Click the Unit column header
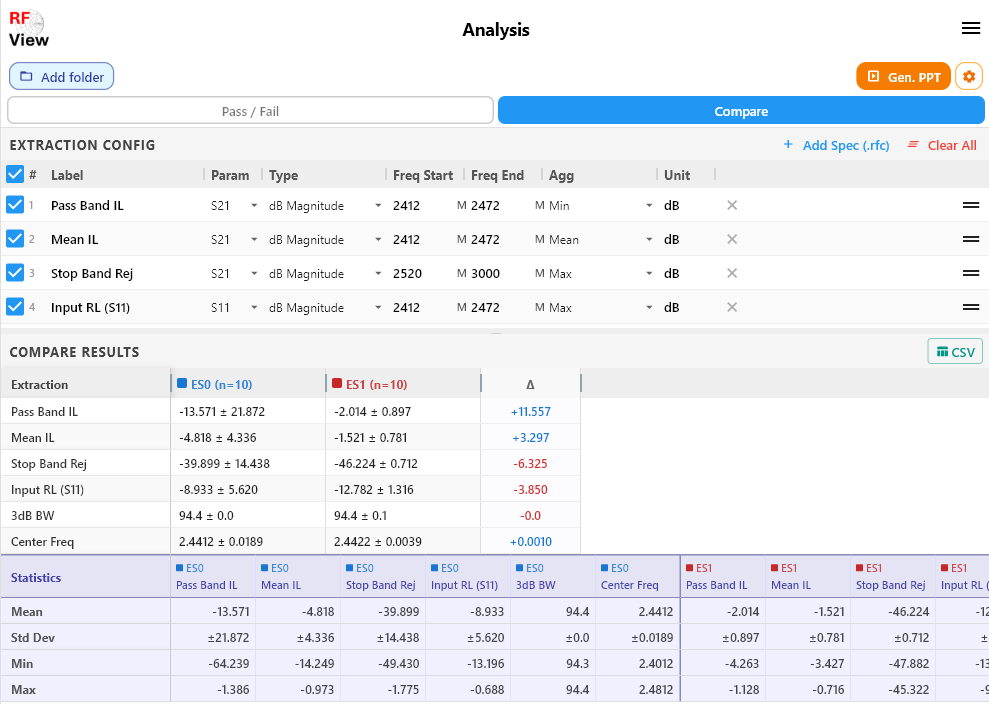Viewport: 989px width, 704px height. point(677,175)
